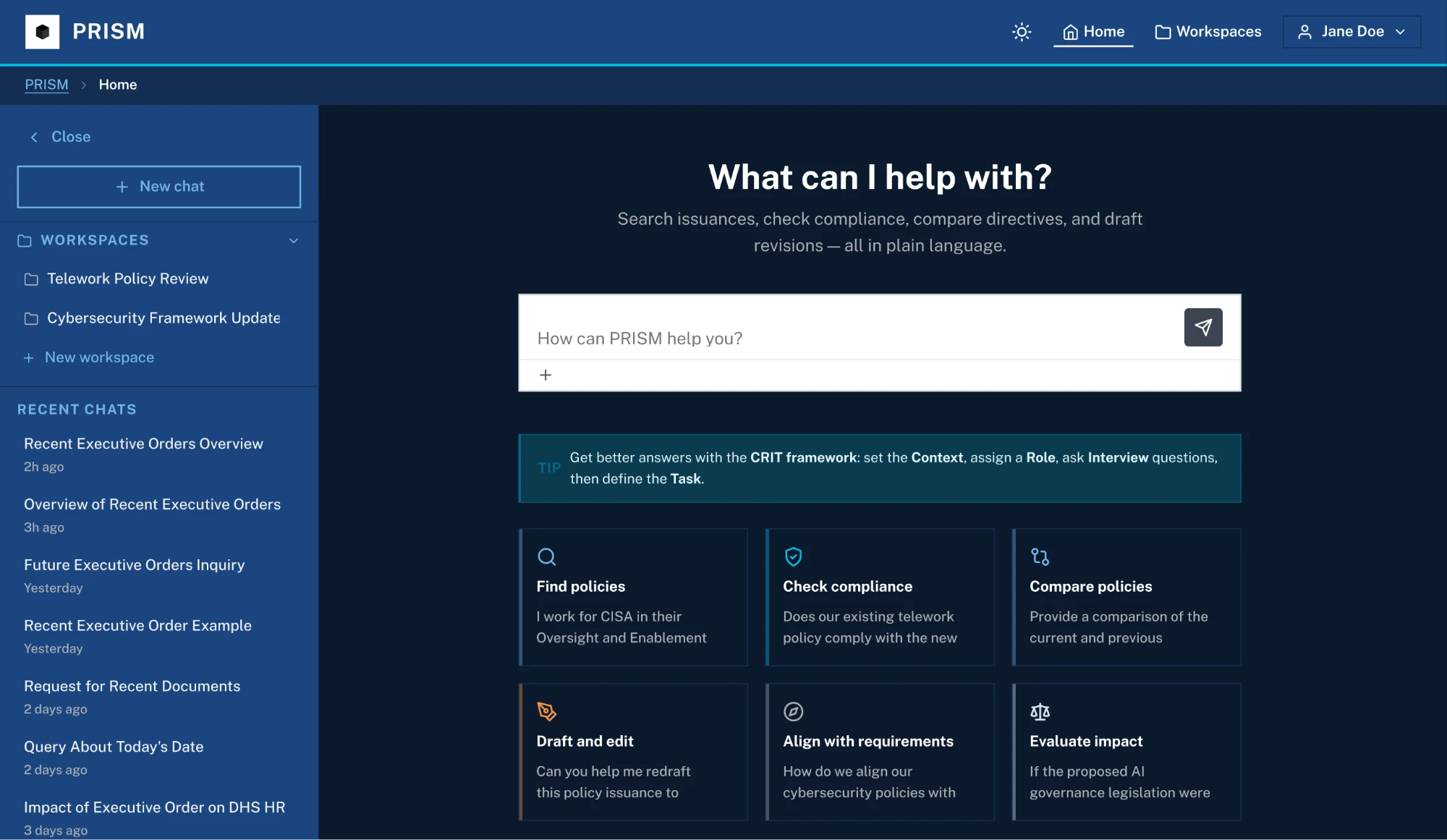
Task: Open Query About Today's Date chat
Action: pyautogui.click(x=159, y=758)
